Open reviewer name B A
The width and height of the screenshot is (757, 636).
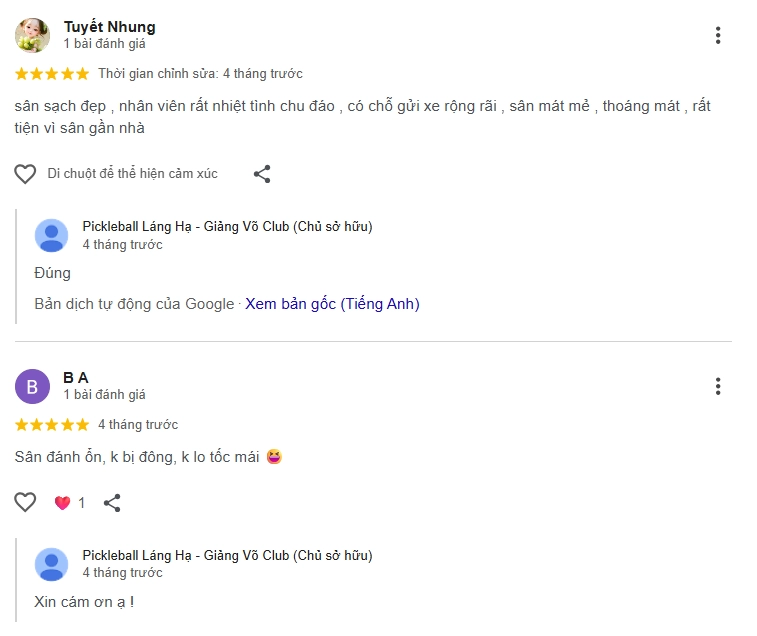(76, 377)
